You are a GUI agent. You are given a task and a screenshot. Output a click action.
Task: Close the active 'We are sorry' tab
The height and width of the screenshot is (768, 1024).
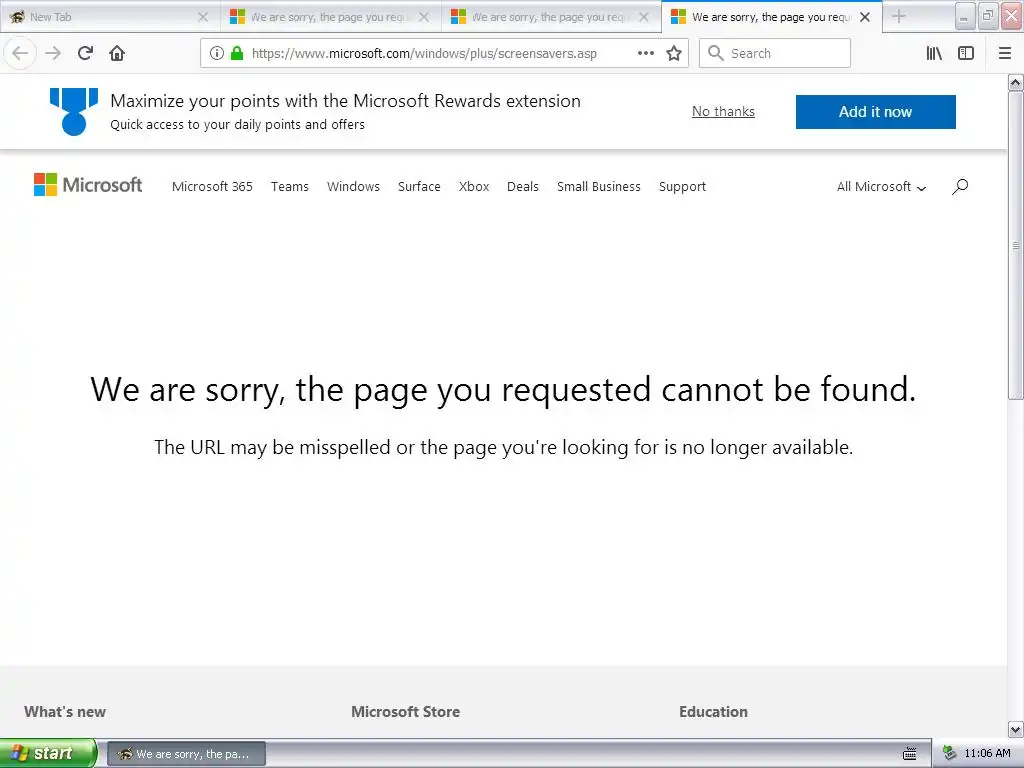pos(865,17)
